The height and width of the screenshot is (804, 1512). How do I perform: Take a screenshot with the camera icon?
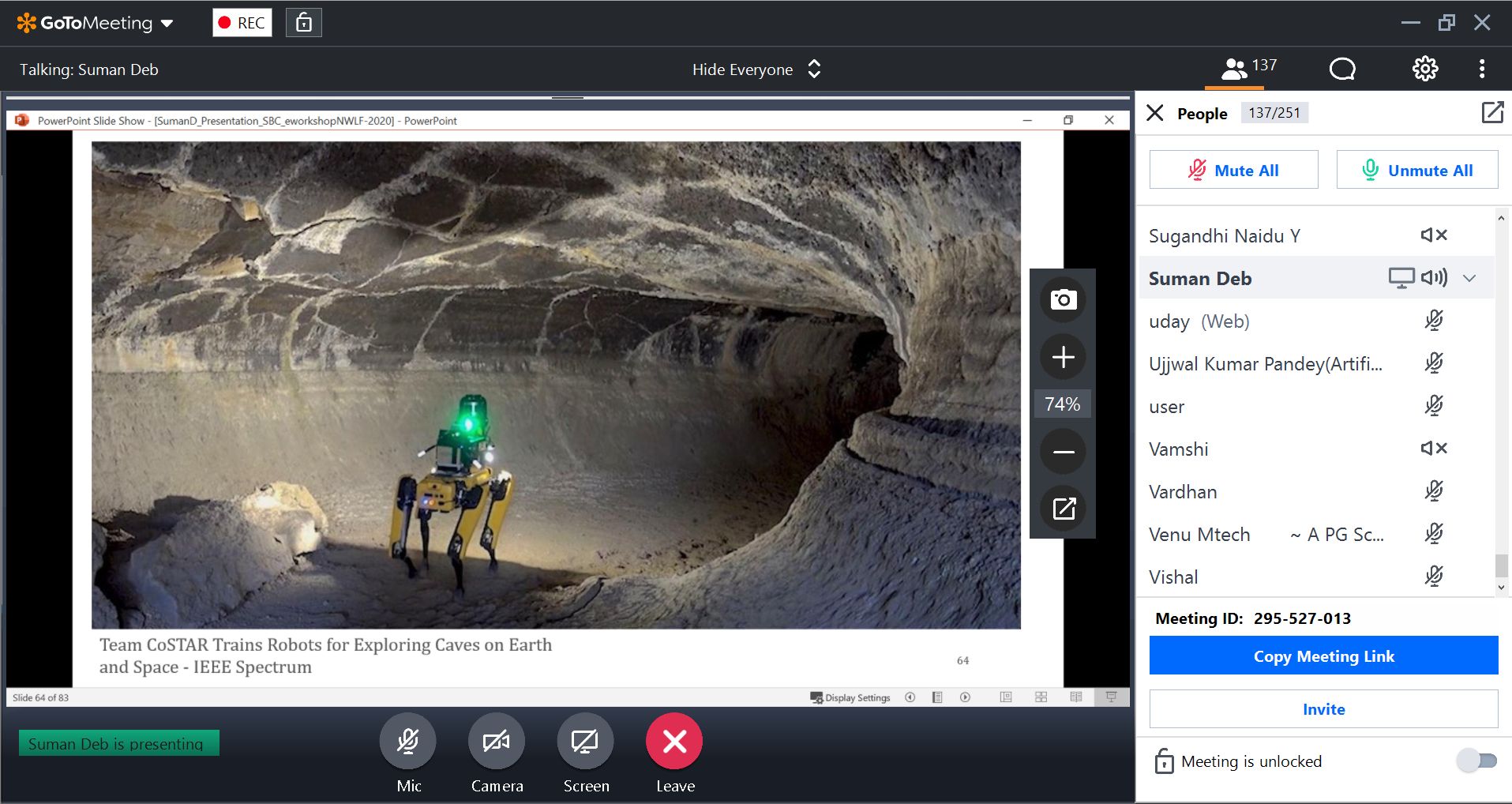point(1063,300)
